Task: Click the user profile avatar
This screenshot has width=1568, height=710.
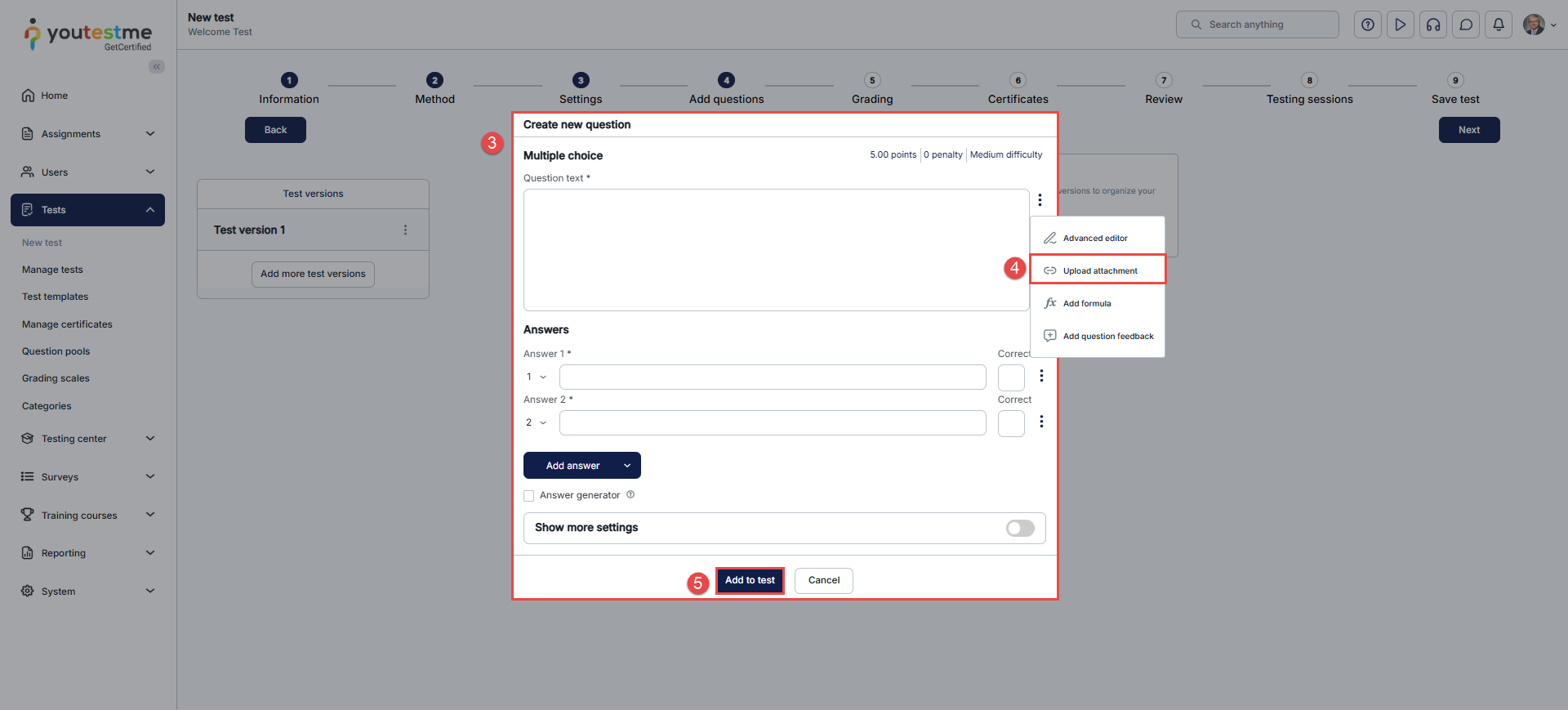Action: 1534,25
